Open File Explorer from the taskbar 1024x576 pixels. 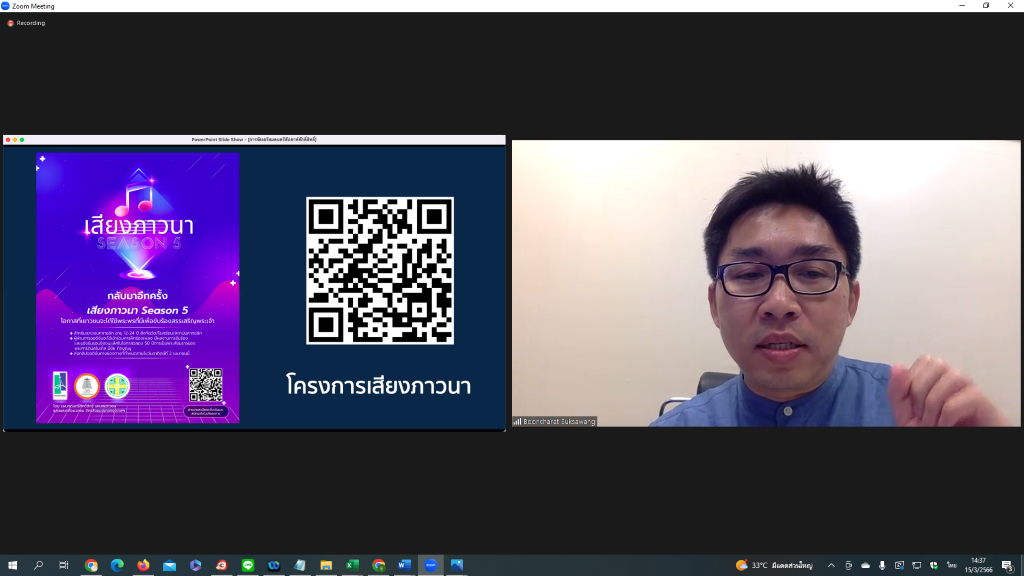click(x=327, y=566)
